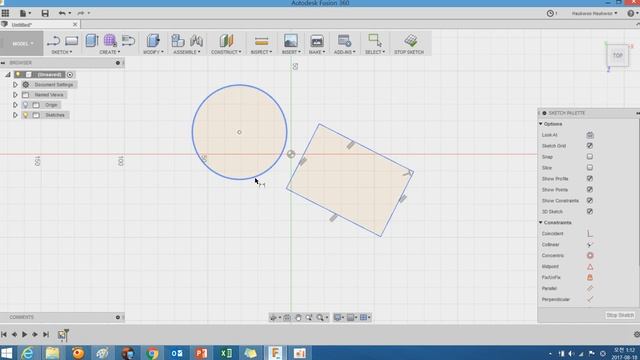This screenshot has width=640, height=360.
Task: Open Chrome from the Windows taskbar
Action: coord(152,353)
